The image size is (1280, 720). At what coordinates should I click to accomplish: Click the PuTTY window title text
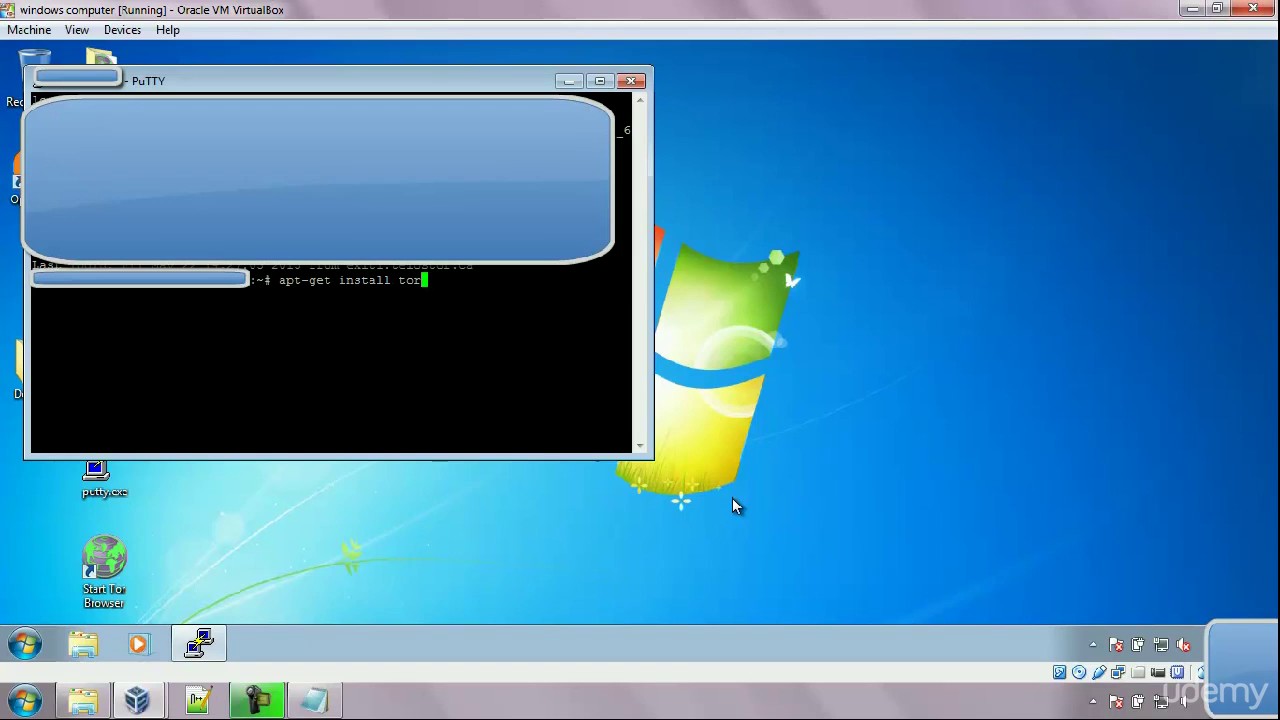pyautogui.click(x=148, y=81)
